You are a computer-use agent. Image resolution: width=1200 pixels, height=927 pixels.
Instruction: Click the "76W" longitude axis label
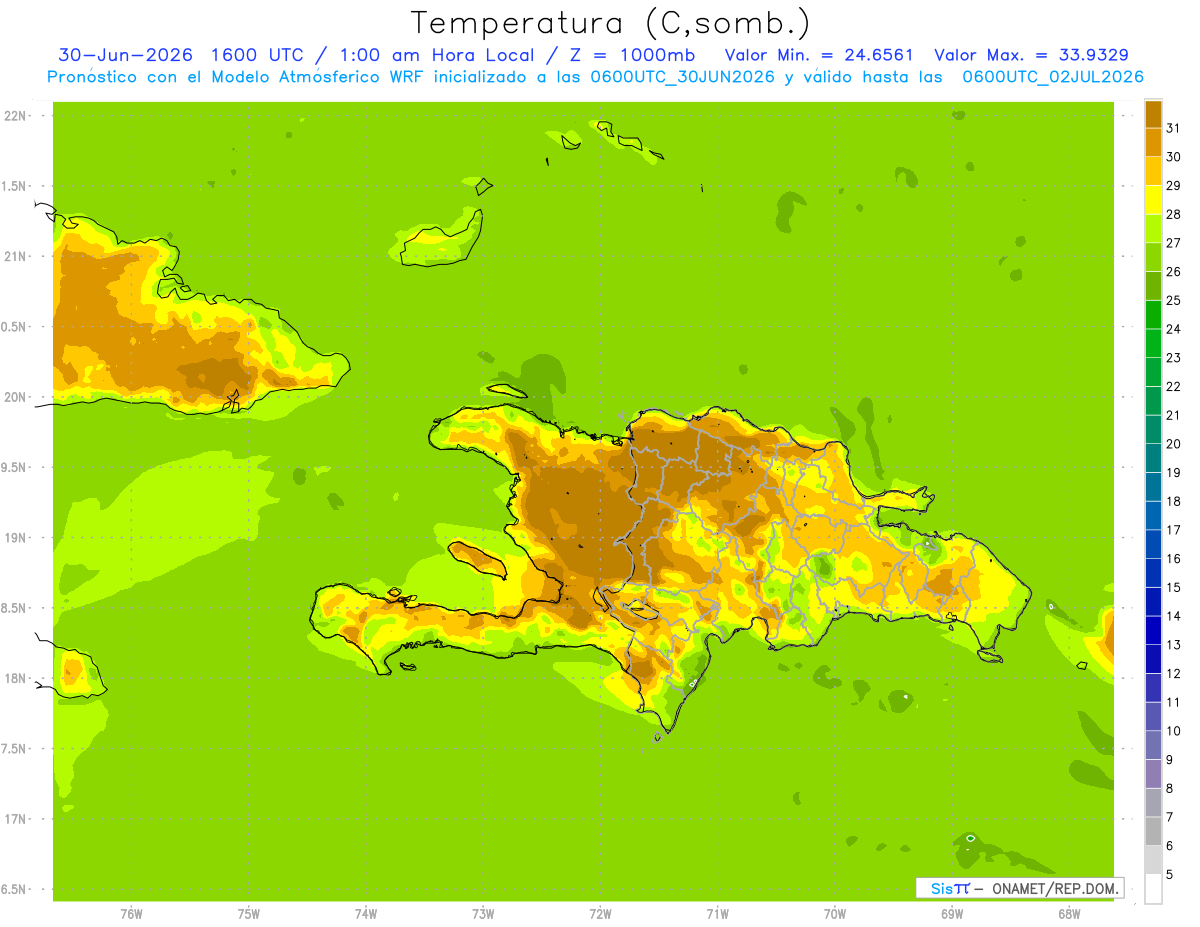(x=131, y=914)
